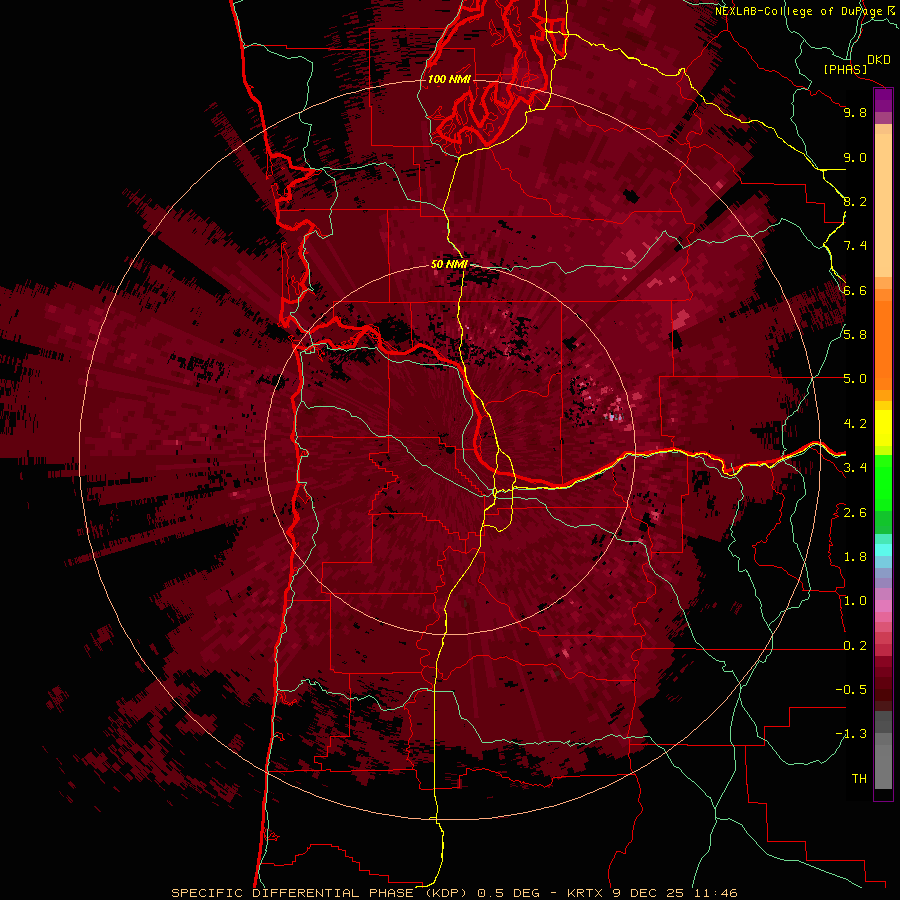Click the 9.0 scale value
Viewport: 900px width, 900px height.
[855, 157]
